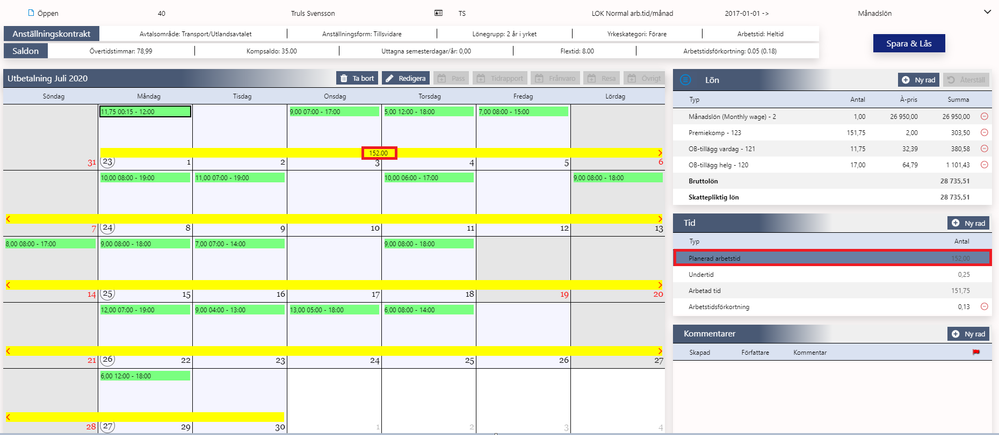This screenshot has height=435, width=999.
Task: Select shift 8,00 08:00 - 17:00
Action: (50, 243)
